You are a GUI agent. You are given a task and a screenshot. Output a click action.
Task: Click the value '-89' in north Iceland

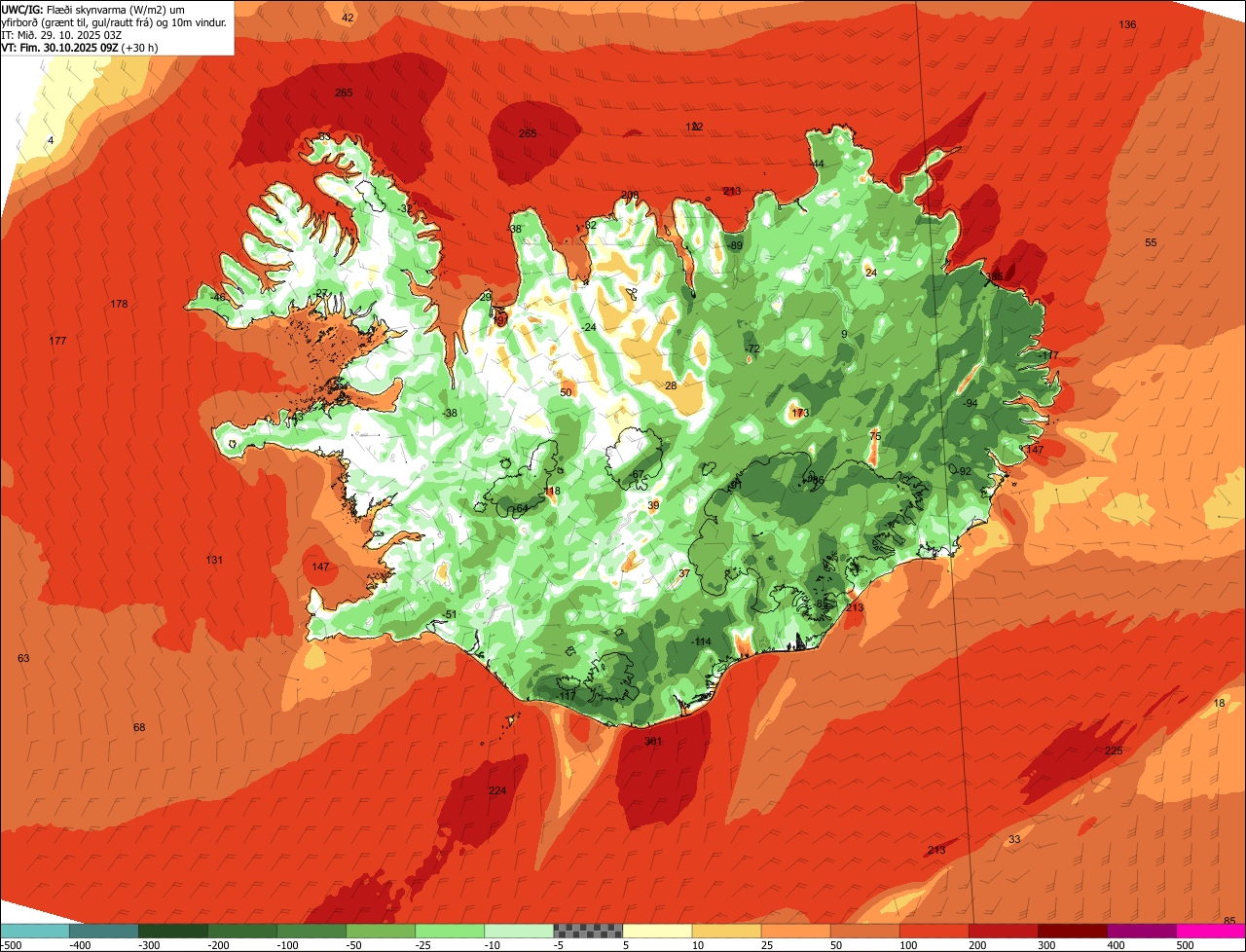tap(734, 245)
